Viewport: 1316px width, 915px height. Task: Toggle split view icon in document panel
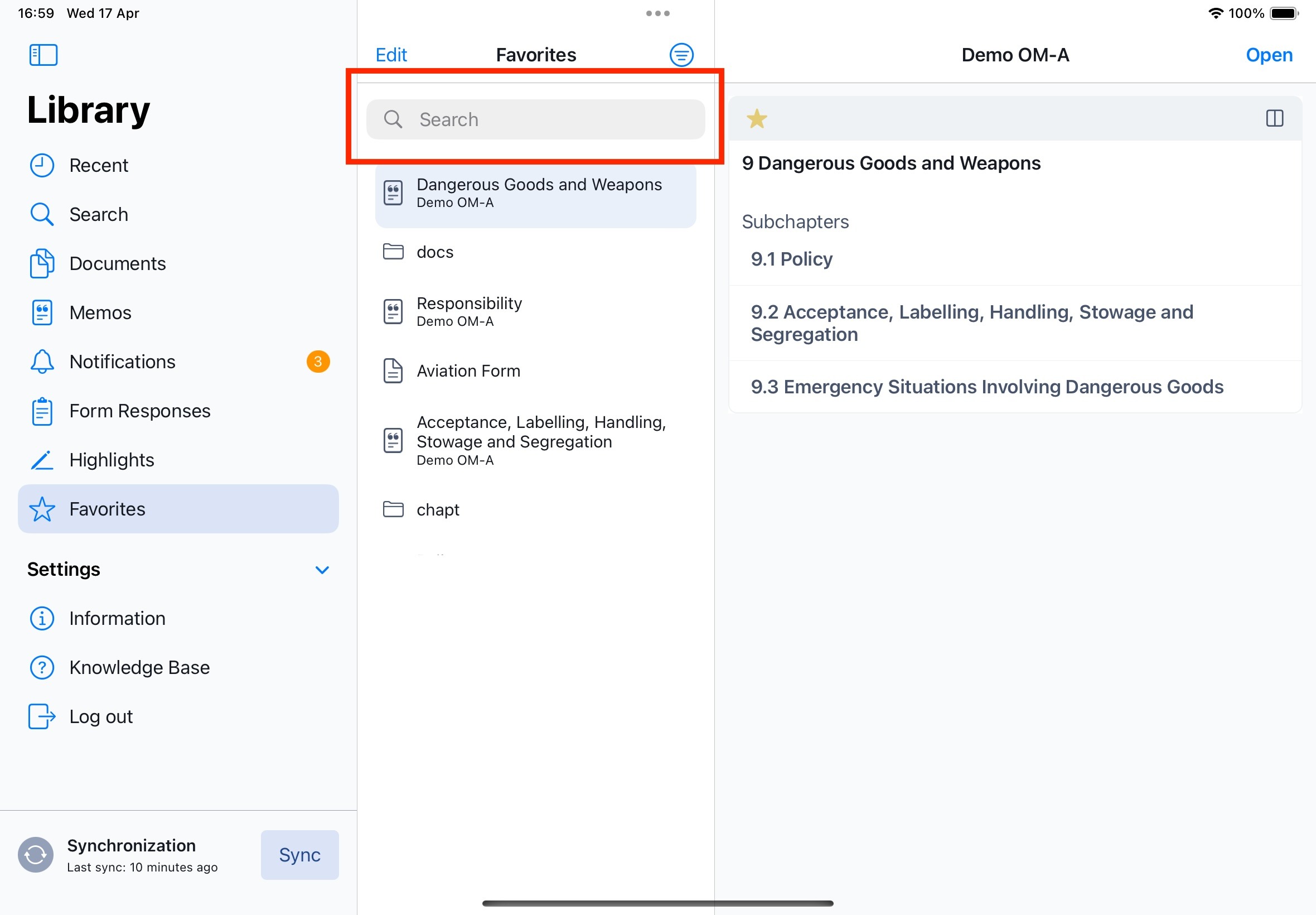pos(1274,119)
